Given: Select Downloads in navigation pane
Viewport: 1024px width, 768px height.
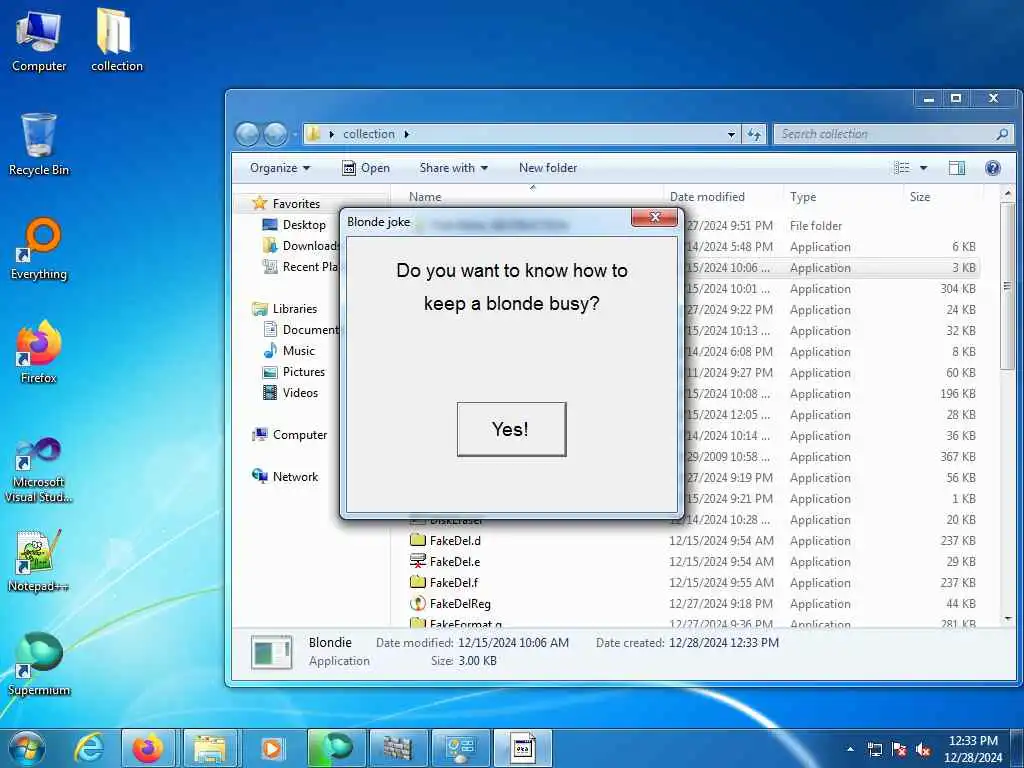Looking at the screenshot, I should (x=302, y=246).
